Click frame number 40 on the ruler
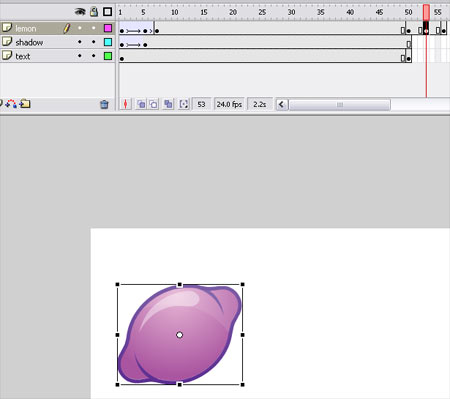Image resolution: width=450 pixels, height=399 pixels. tap(350, 12)
